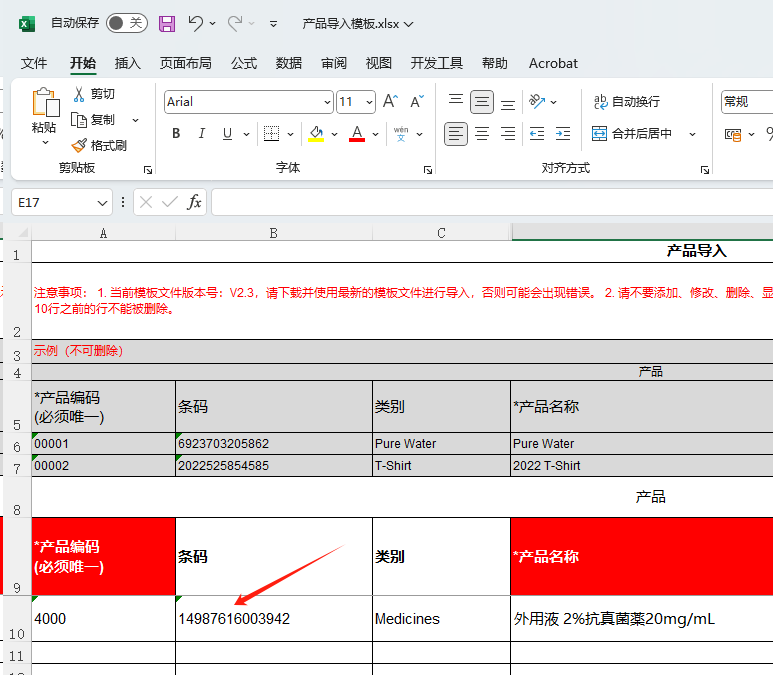This screenshot has width=773, height=675.
Task: Open the 帮助 ribbon tab
Action: coord(494,63)
